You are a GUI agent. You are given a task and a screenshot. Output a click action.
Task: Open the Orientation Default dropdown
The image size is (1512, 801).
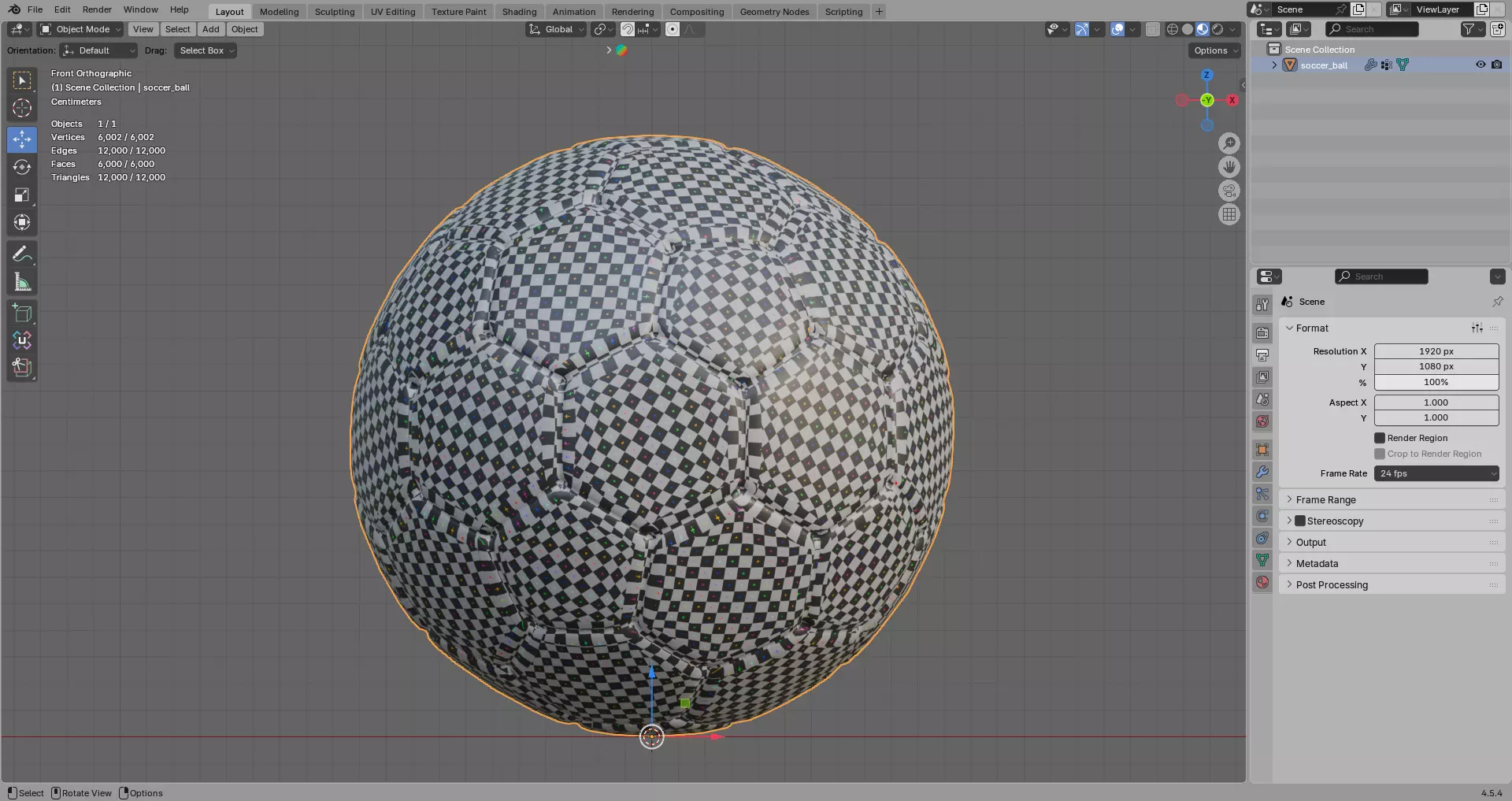pos(98,50)
